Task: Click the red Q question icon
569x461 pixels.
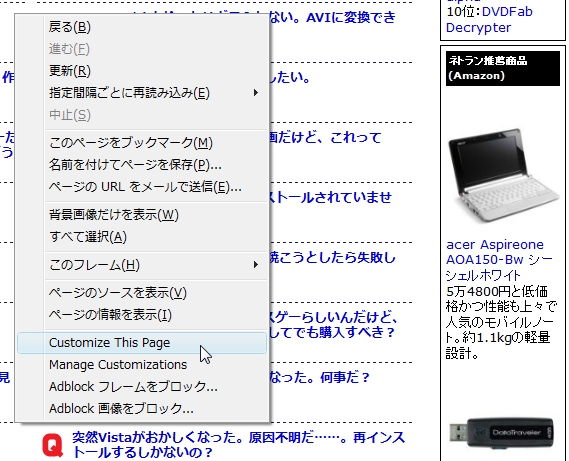Action: pyautogui.click(x=53, y=445)
